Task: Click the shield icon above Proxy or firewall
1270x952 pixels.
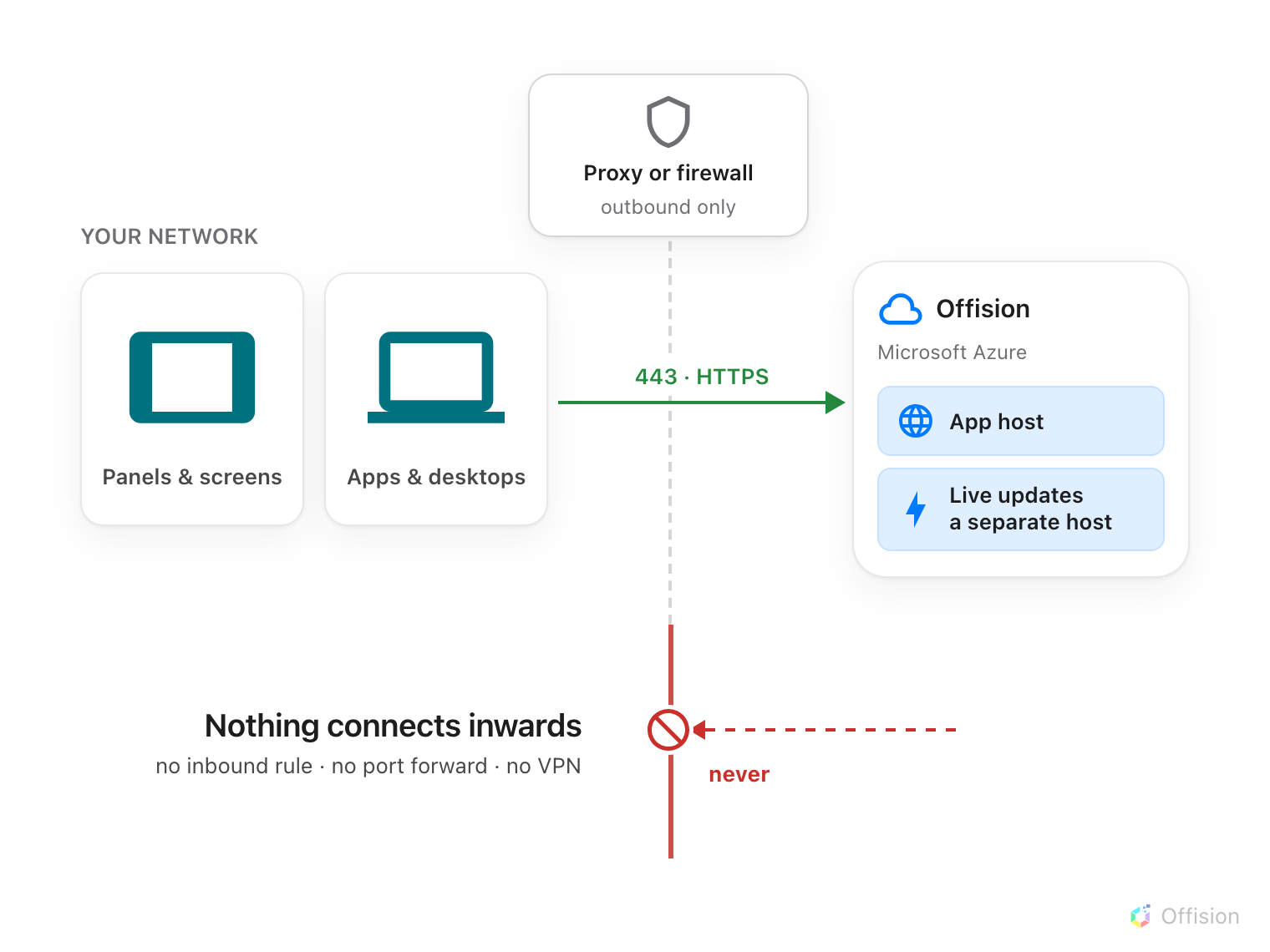Action: click(668, 122)
